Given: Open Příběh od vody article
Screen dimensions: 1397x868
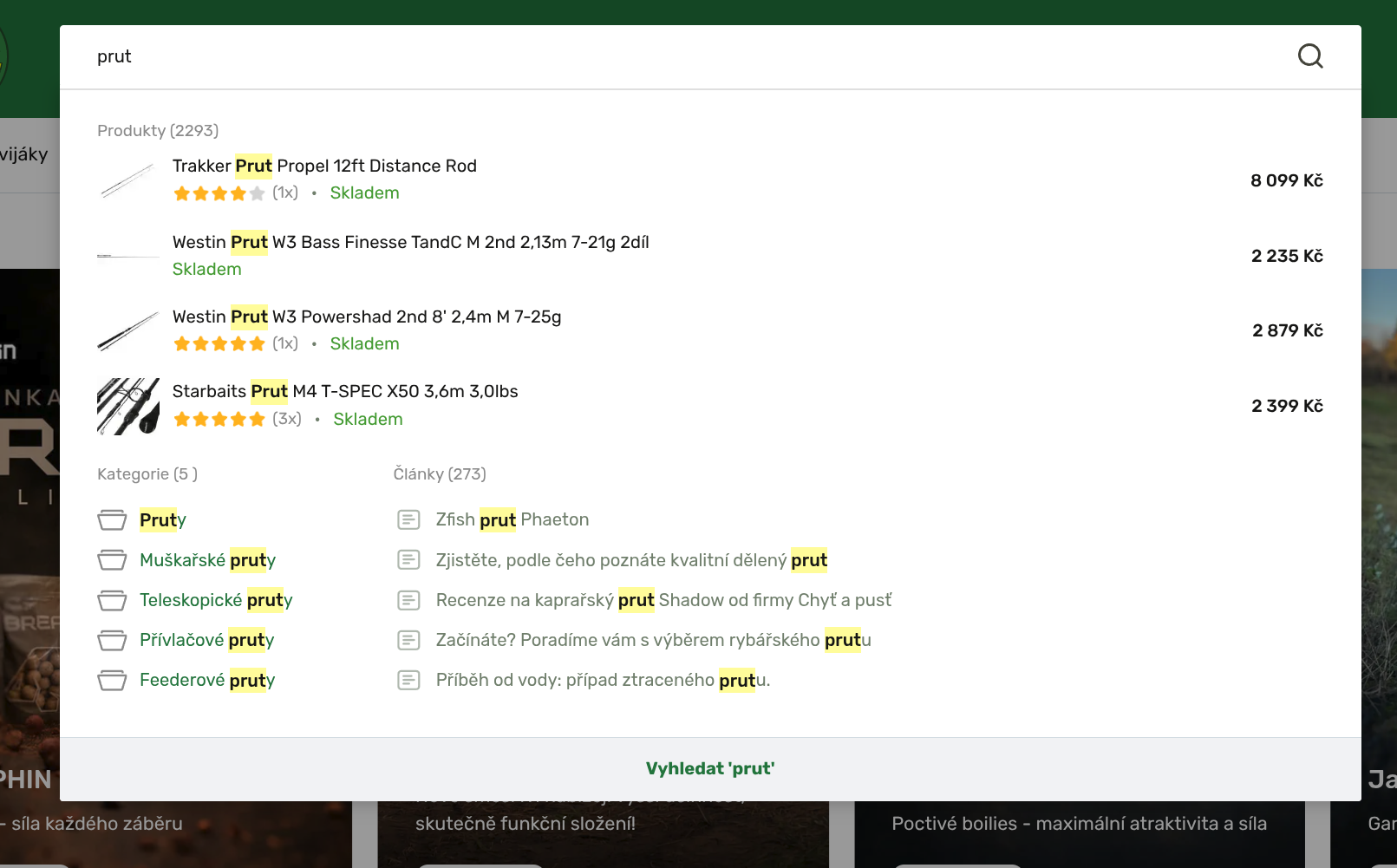Looking at the screenshot, I should 603,680.
